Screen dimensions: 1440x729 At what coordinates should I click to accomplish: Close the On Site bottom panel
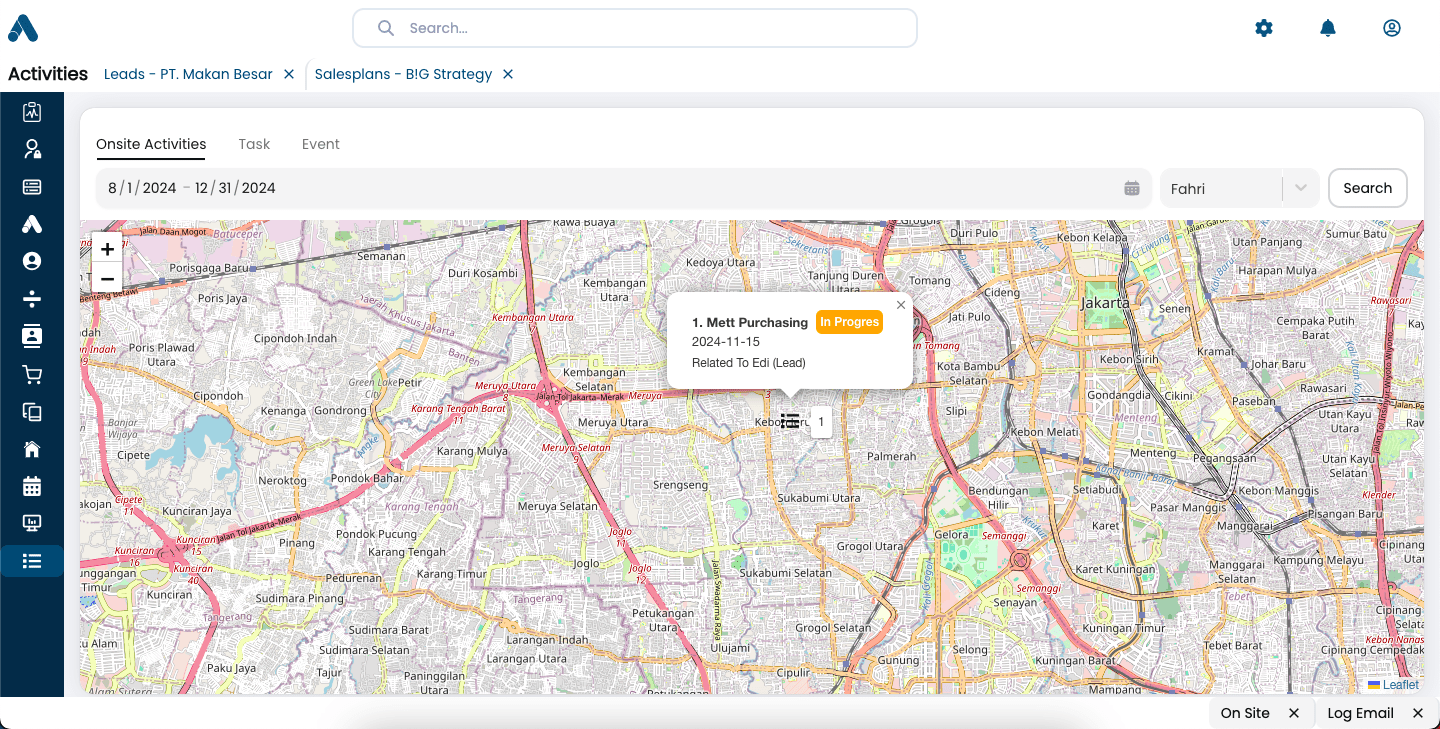(x=1294, y=713)
